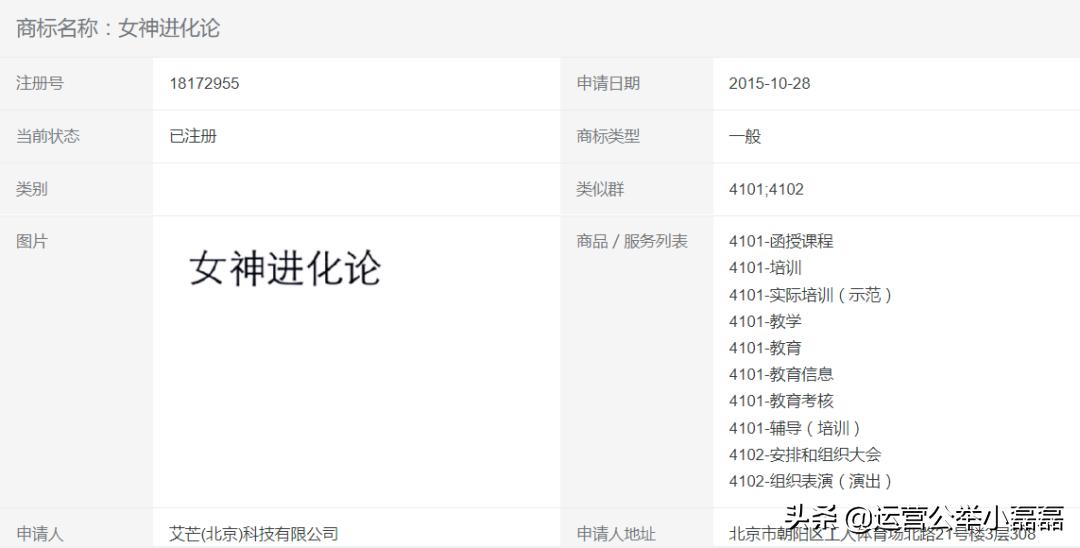Image resolution: width=1080 pixels, height=548 pixels.
Task: Click the 申请日期 label
Action: [608, 83]
